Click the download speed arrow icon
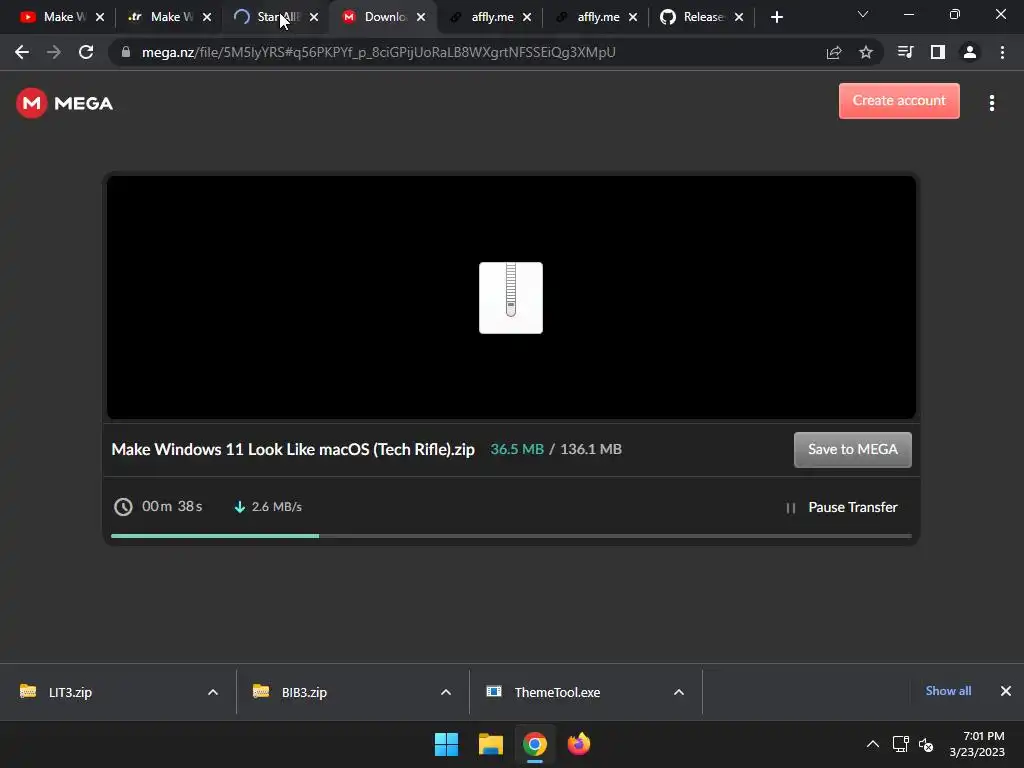1024x768 pixels. [240, 507]
